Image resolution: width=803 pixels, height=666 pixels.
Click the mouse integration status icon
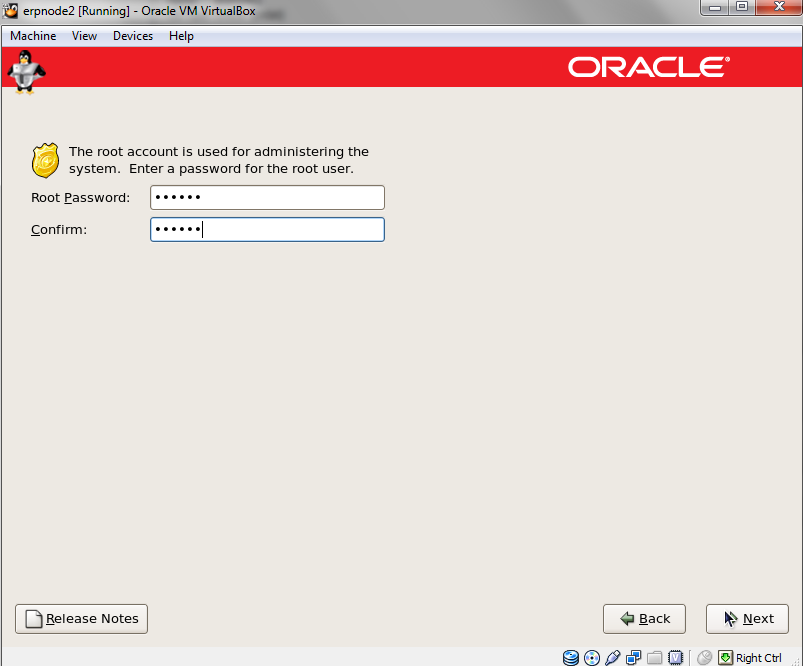coord(704,657)
